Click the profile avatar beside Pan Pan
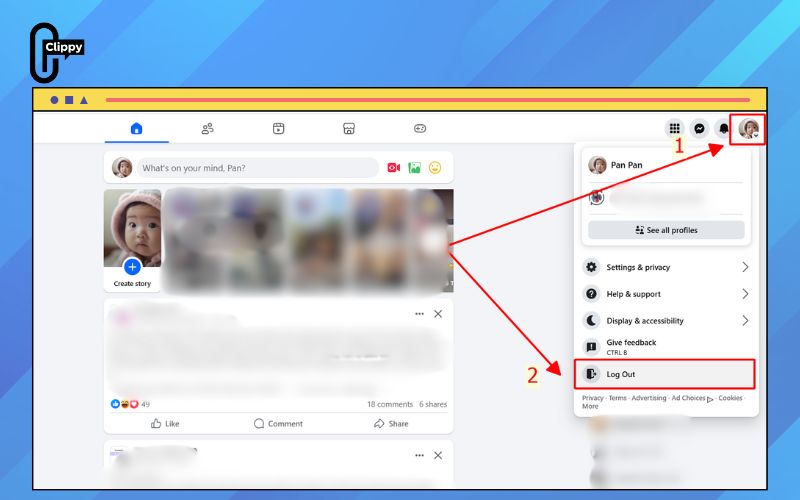This screenshot has height=500, width=800. click(597, 165)
